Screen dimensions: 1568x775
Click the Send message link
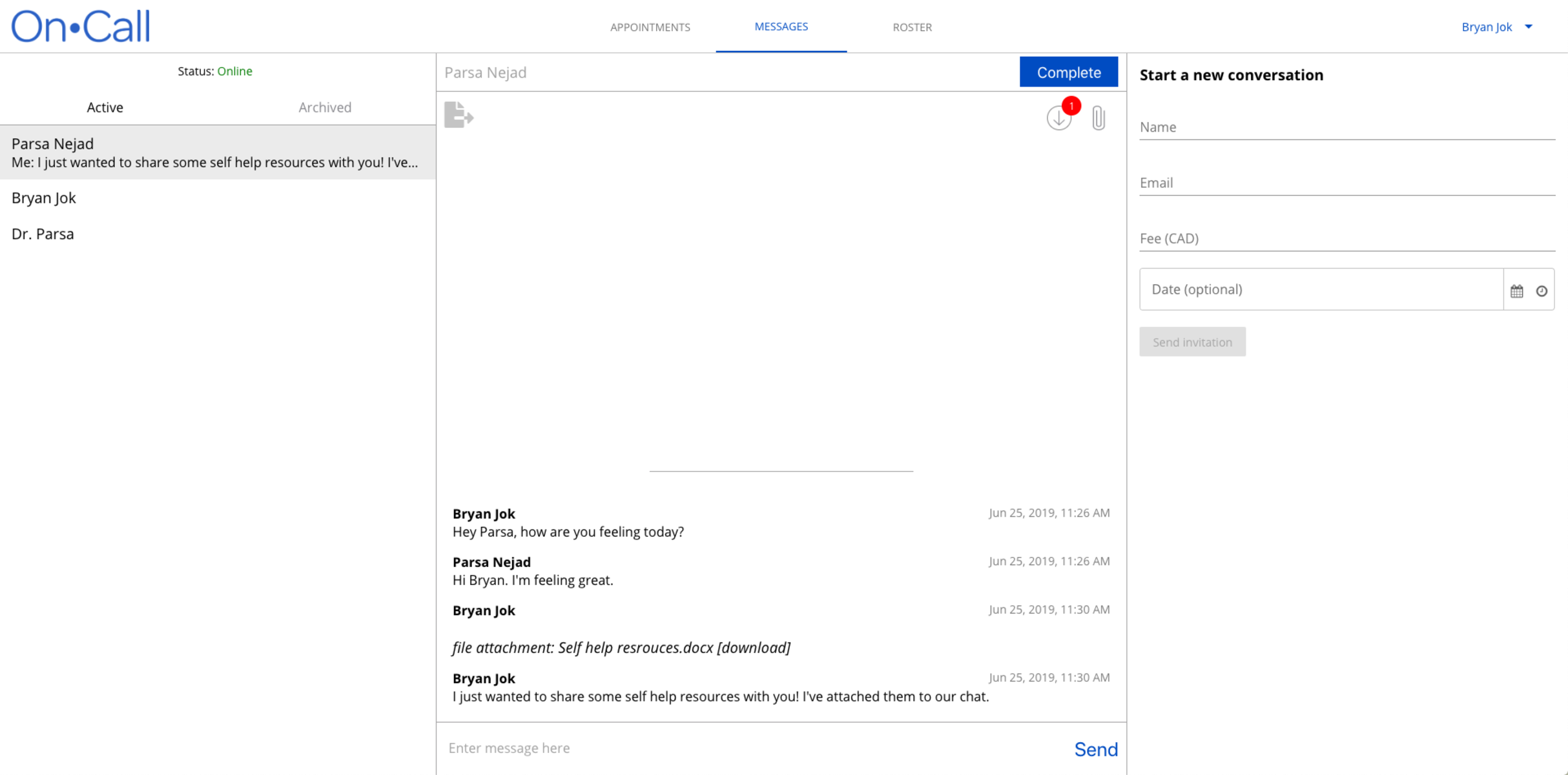point(1095,749)
